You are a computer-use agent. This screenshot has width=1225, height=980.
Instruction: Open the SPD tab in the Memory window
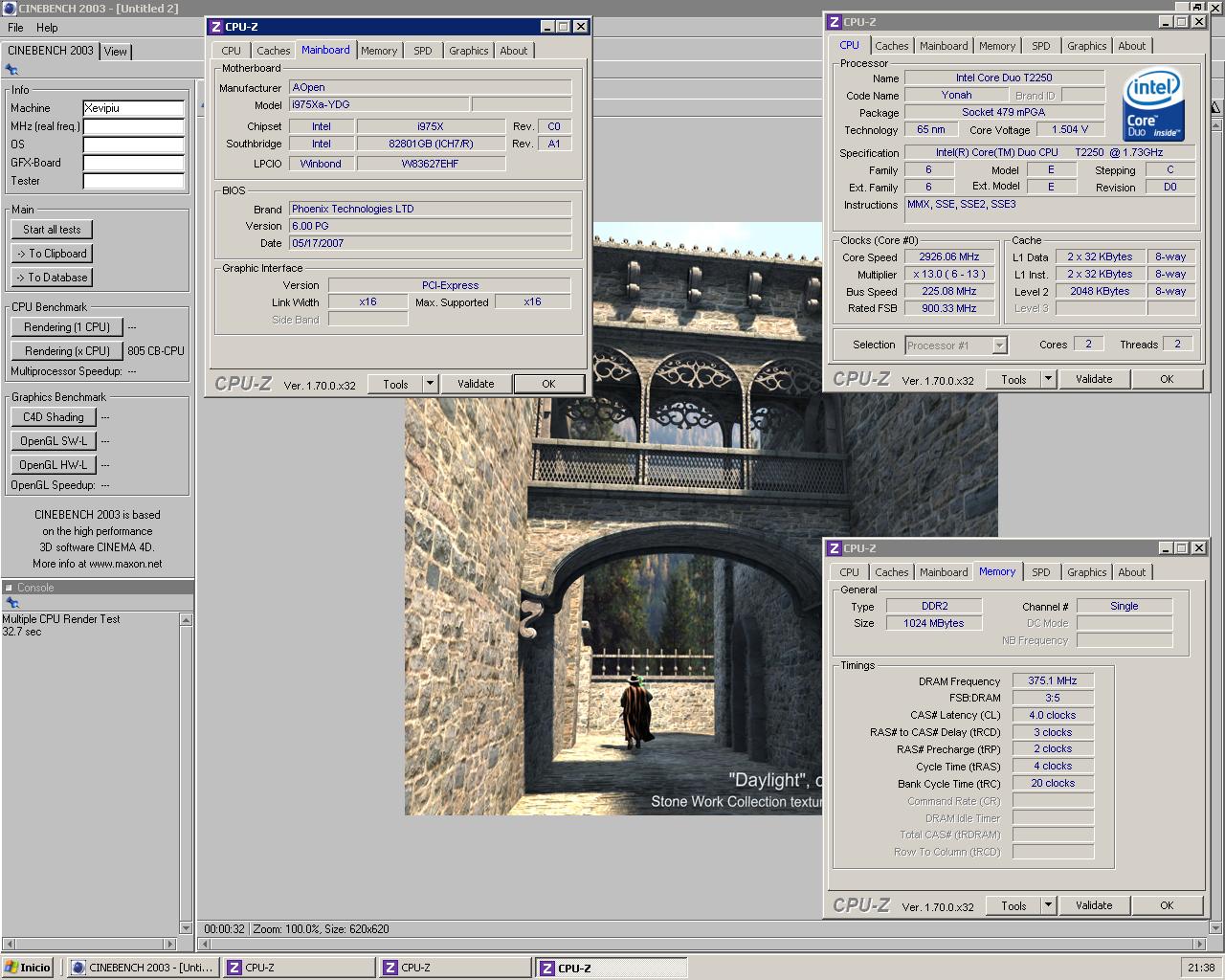pos(1041,572)
